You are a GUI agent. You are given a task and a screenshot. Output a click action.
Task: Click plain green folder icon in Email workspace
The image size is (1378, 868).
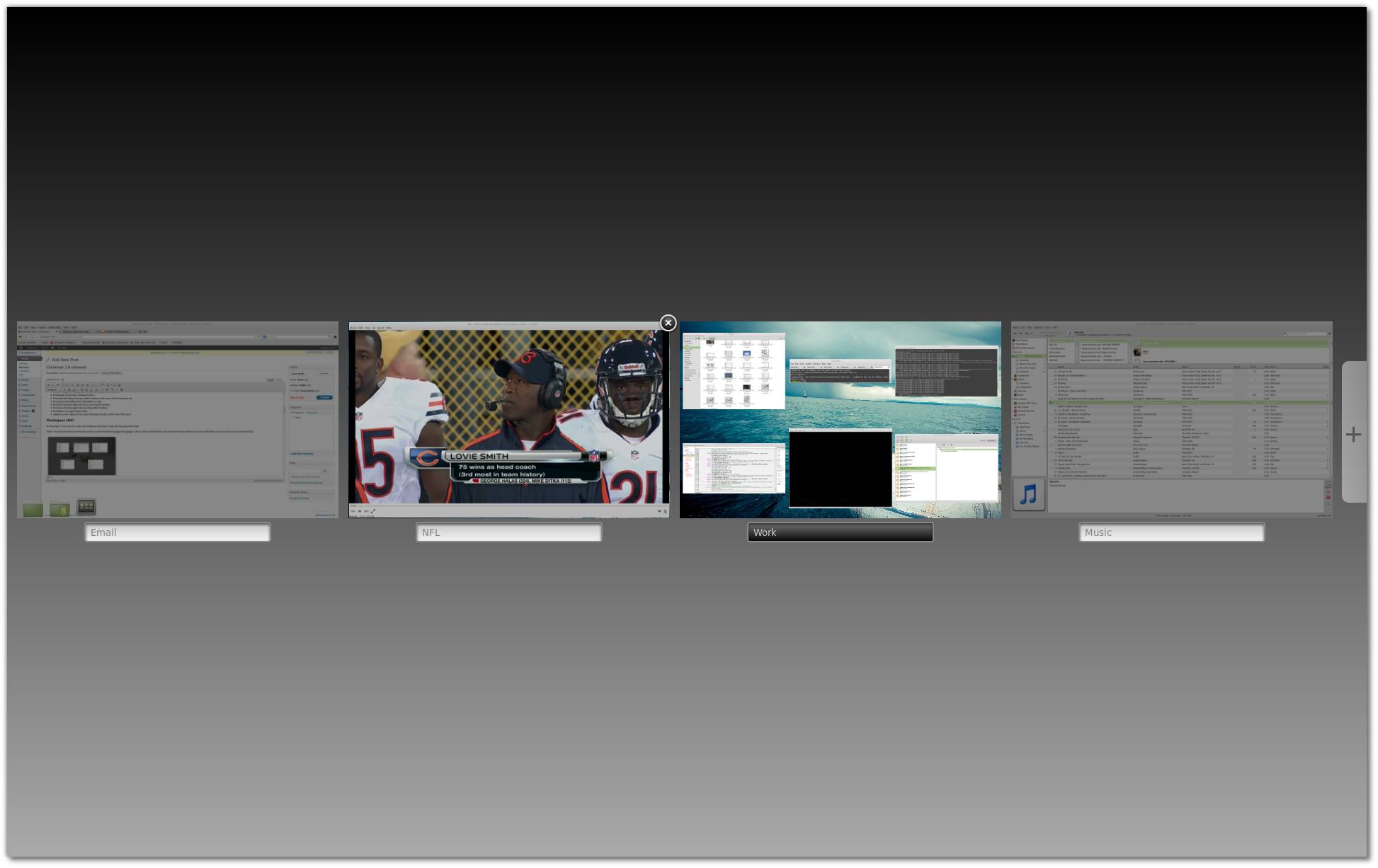(33, 508)
